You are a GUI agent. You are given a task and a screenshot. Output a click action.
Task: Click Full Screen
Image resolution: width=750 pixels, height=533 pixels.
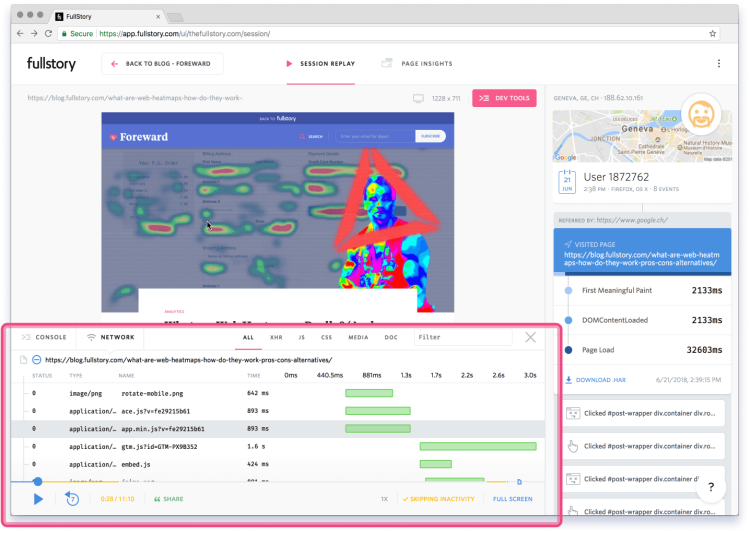coord(512,499)
